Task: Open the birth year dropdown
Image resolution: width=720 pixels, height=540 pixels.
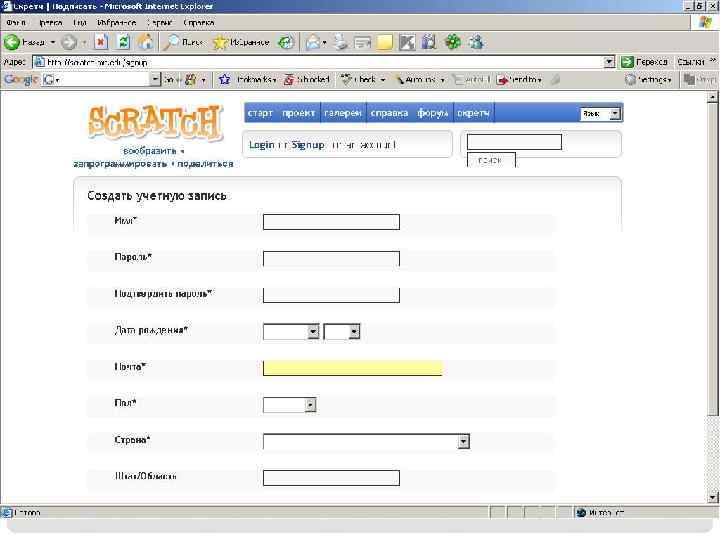Action: tap(354, 331)
